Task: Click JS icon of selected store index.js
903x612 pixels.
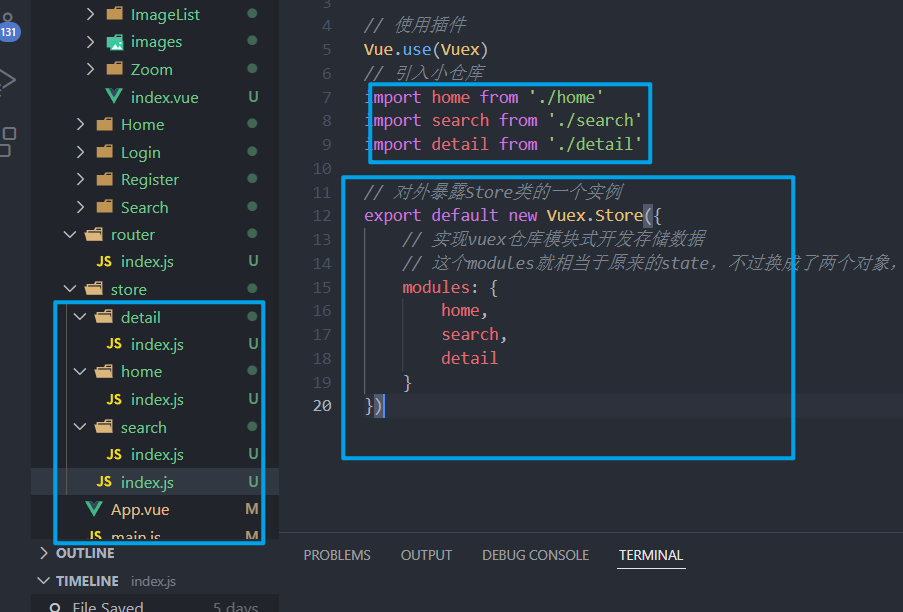Action: 104,482
